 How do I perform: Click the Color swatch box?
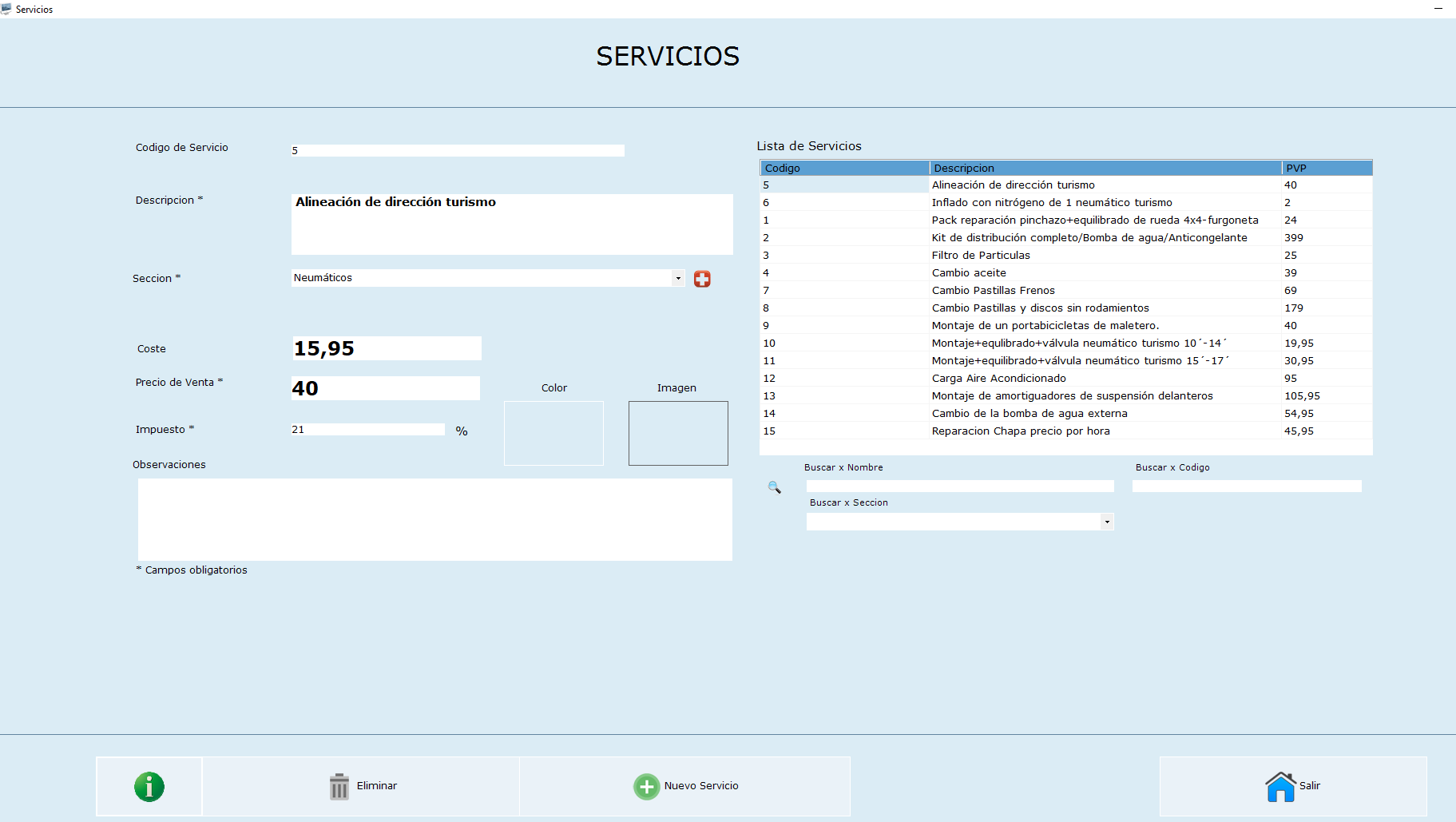553,433
